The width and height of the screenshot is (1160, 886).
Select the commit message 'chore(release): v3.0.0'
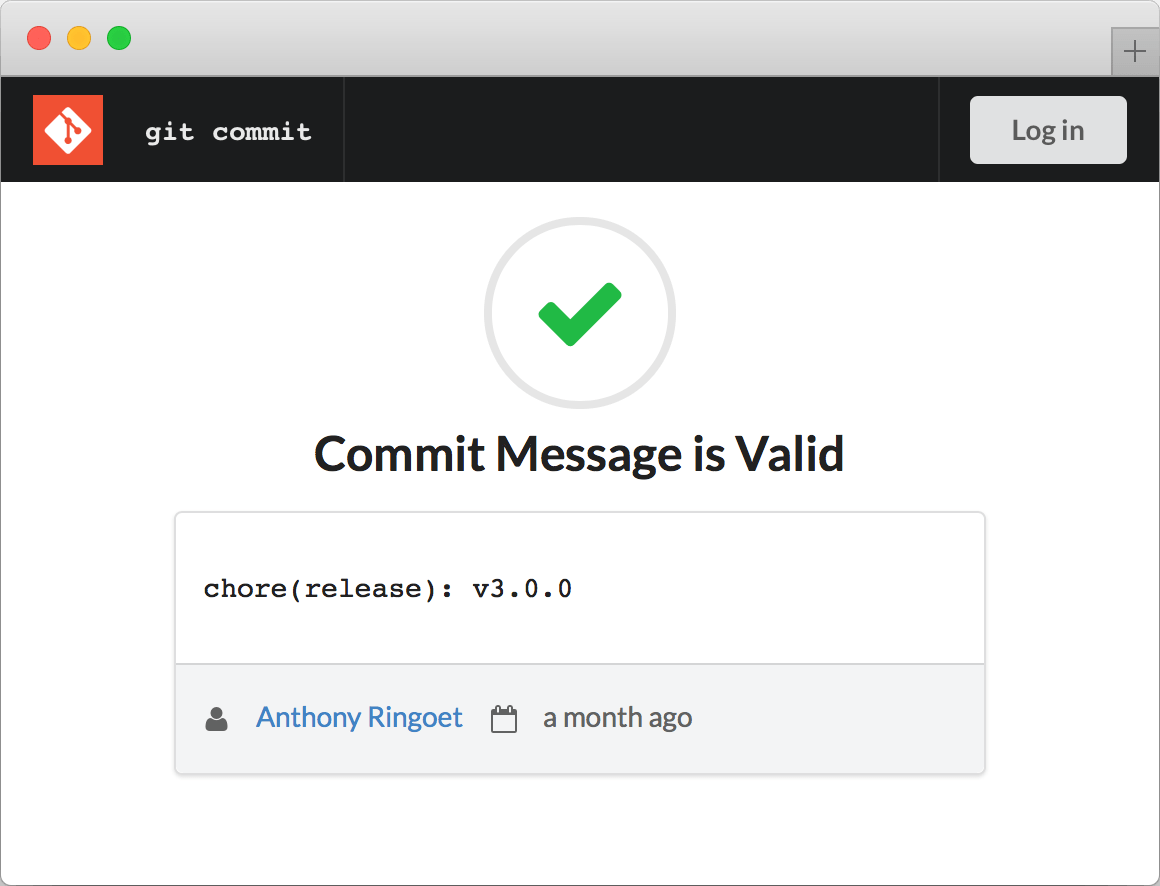coord(388,589)
